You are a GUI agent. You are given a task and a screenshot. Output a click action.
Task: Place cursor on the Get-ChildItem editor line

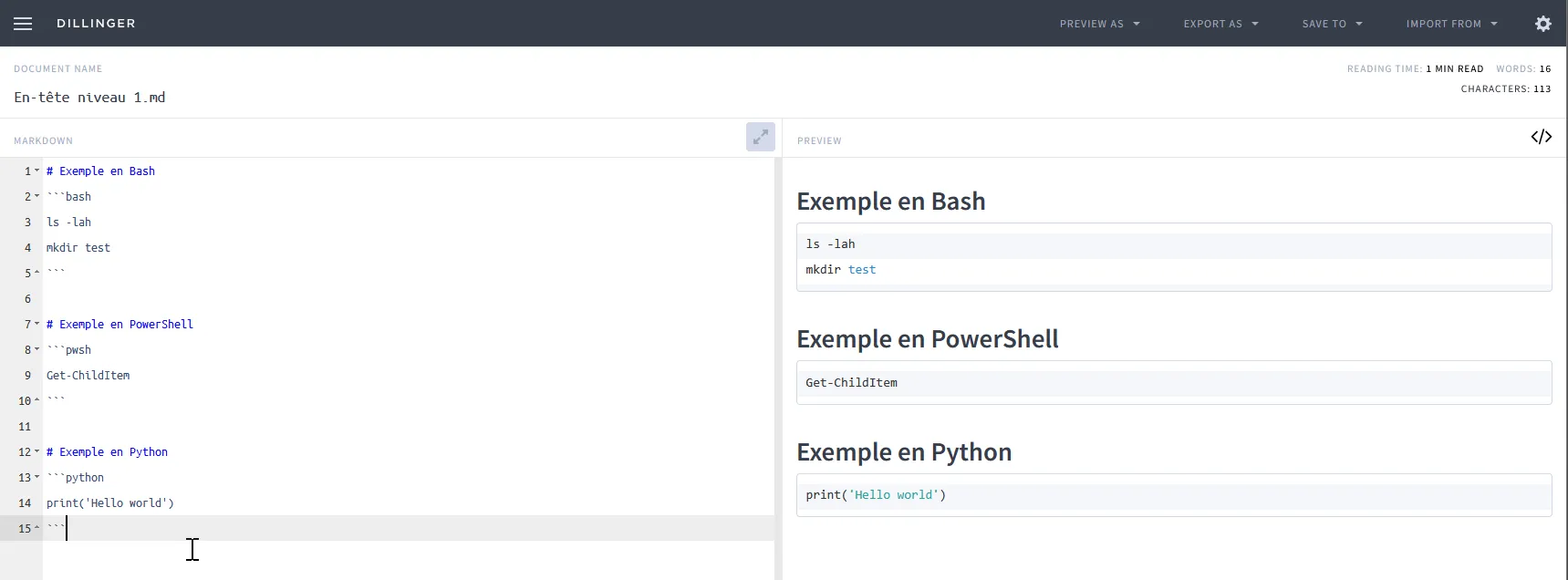[x=88, y=375]
